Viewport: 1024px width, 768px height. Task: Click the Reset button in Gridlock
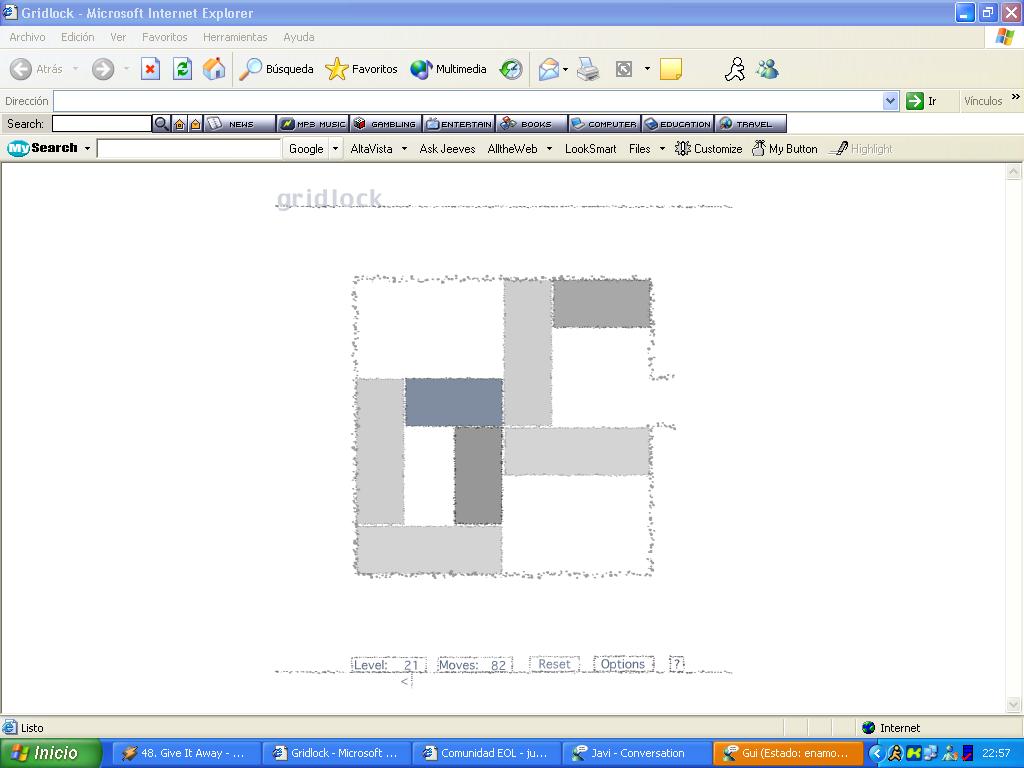click(x=554, y=664)
